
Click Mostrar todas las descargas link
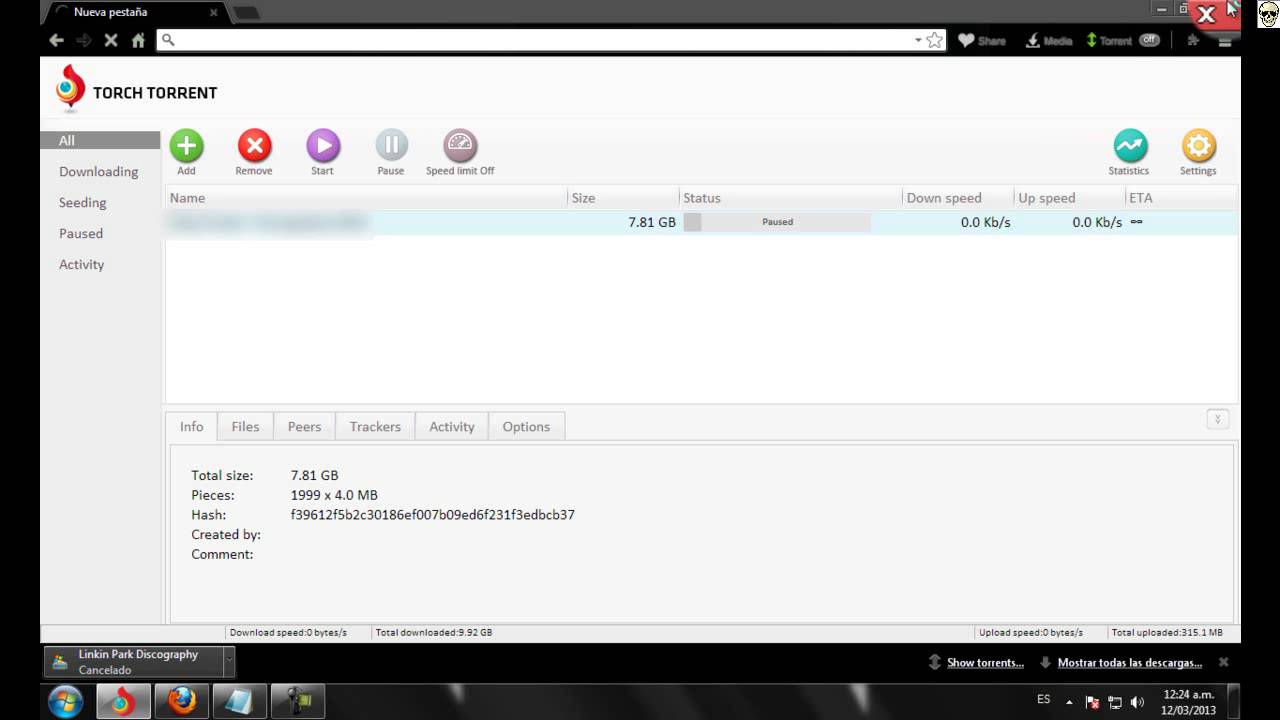click(x=1129, y=663)
